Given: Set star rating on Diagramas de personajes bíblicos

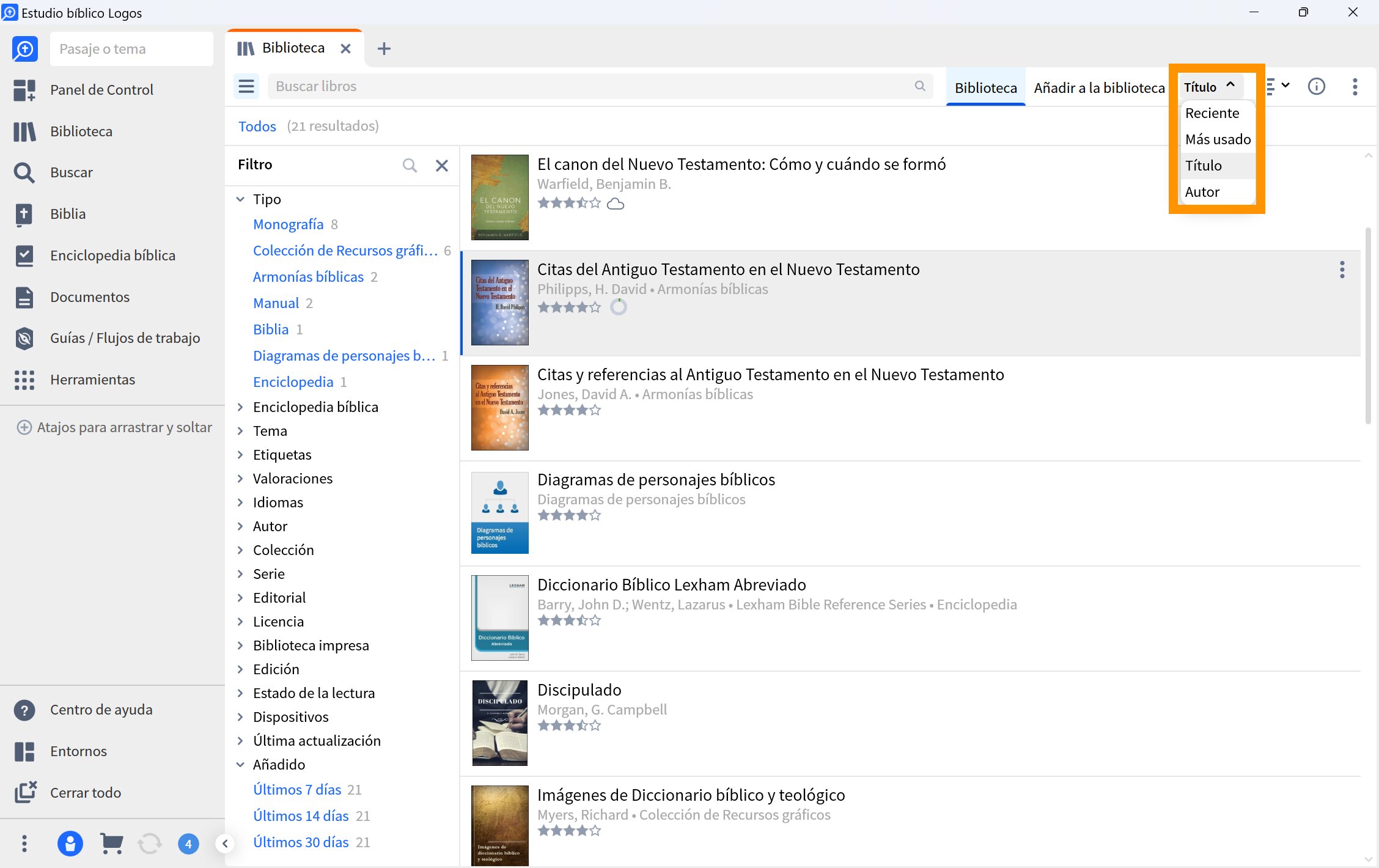Looking at the screenshot, I should coord(569,515).
